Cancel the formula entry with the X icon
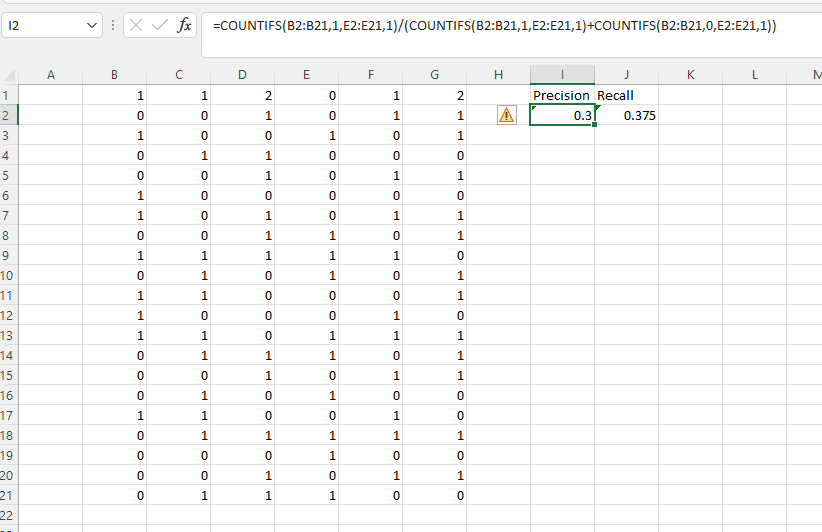The height and width of the screenshot is (532, 822). tap(136, 25)
